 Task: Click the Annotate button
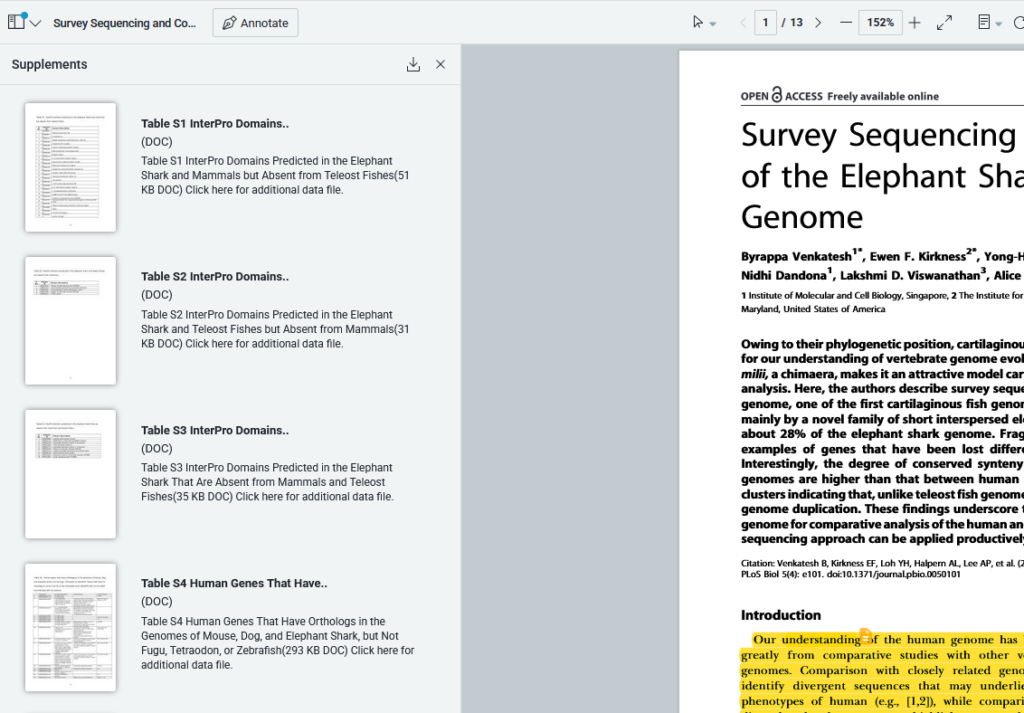click(x=255, y=23)
